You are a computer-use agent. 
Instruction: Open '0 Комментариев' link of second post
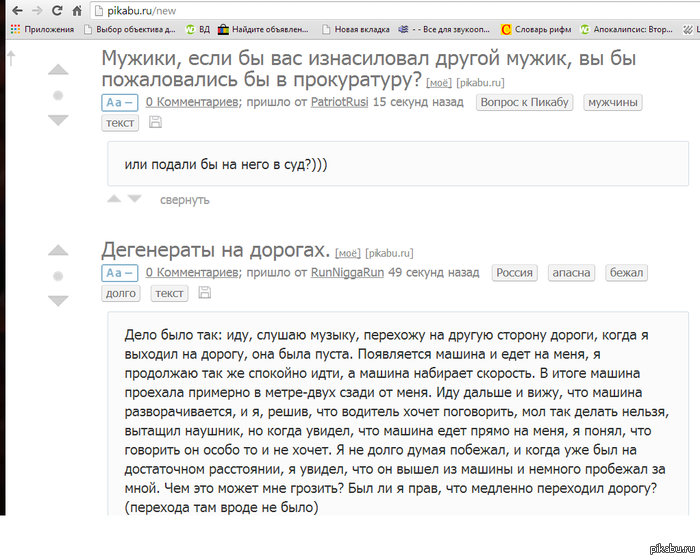(x=191, y=273)
